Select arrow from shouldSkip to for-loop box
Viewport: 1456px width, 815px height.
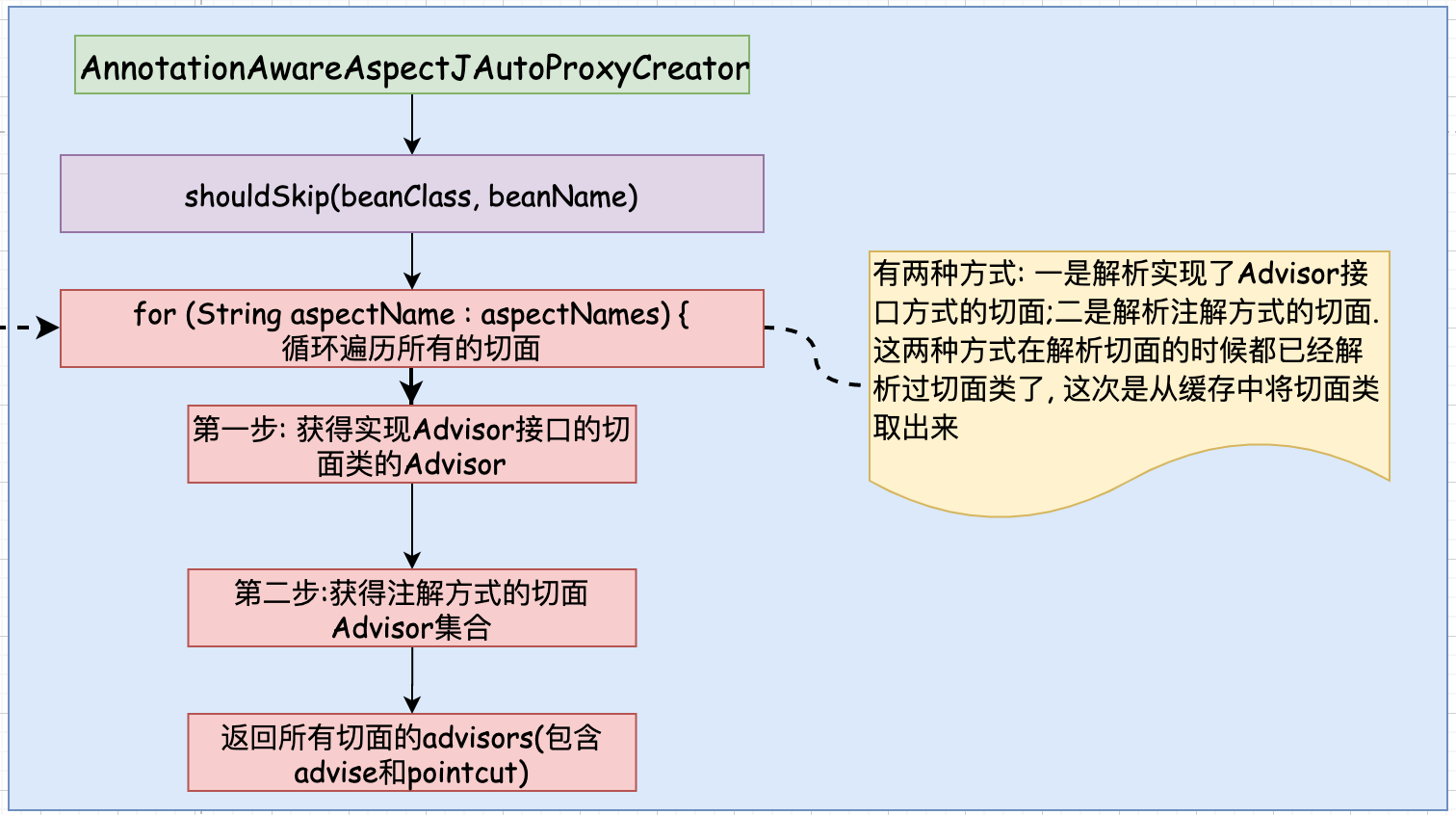[412, 260]
